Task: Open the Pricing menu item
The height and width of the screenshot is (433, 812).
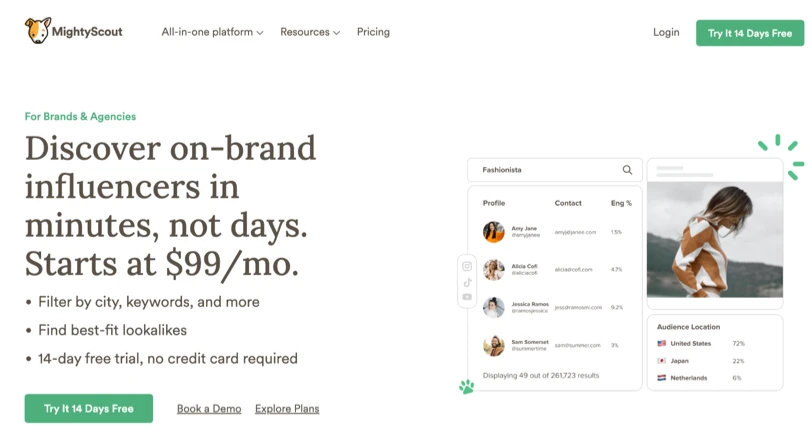Action: coord(373,32)
